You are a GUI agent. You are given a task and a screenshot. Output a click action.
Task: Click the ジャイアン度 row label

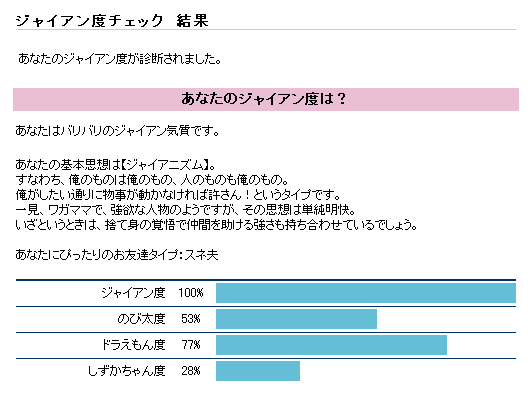click(133, 293)
